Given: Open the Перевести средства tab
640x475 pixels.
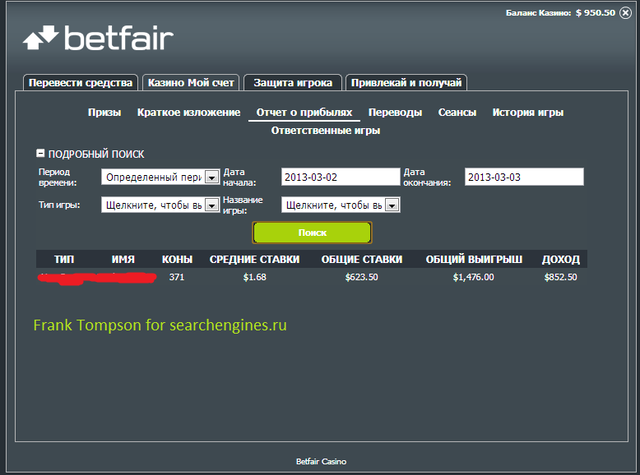Looking at the screenshot, I should (80, 83).
